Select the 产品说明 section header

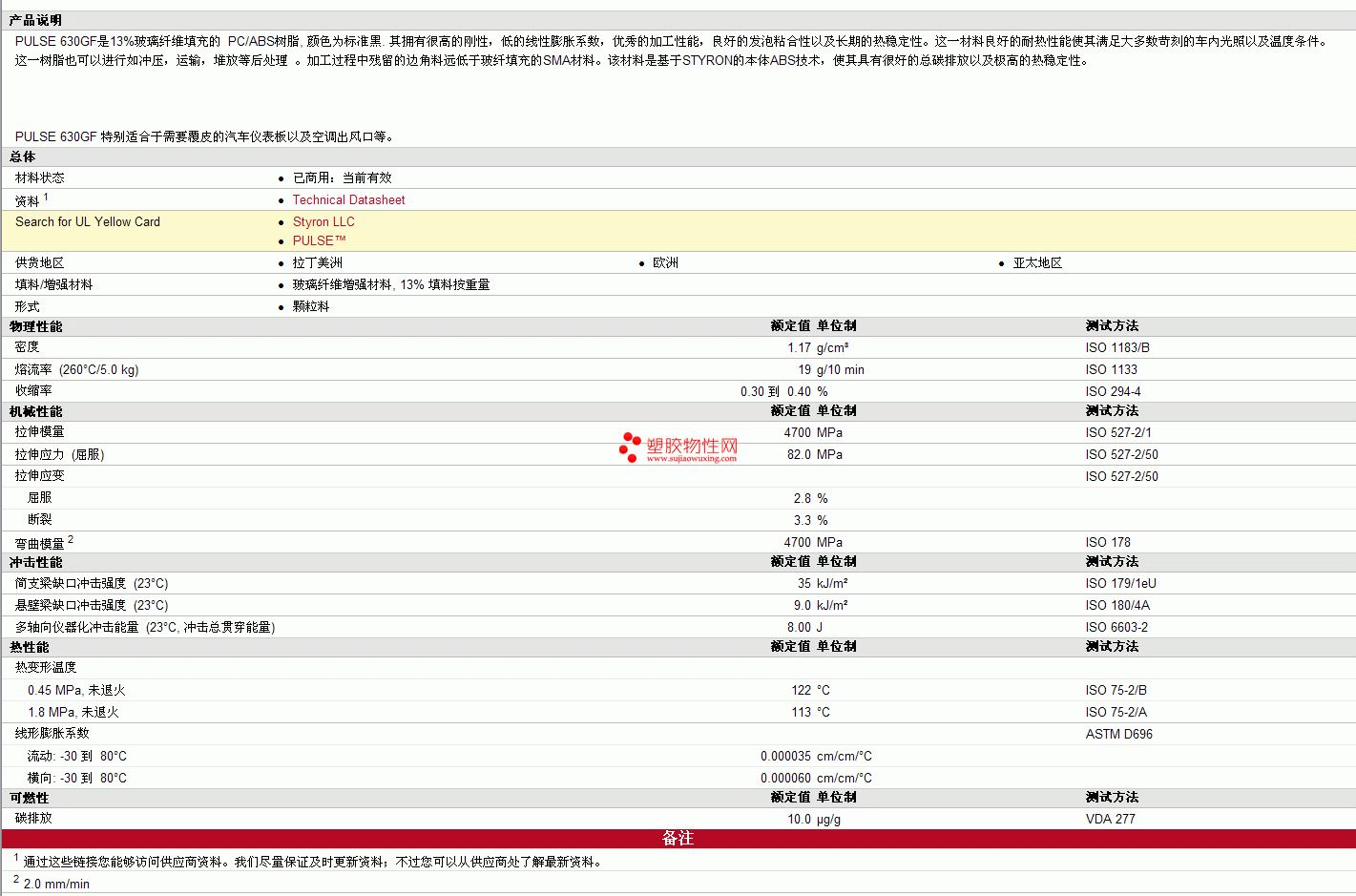[35, 20]
